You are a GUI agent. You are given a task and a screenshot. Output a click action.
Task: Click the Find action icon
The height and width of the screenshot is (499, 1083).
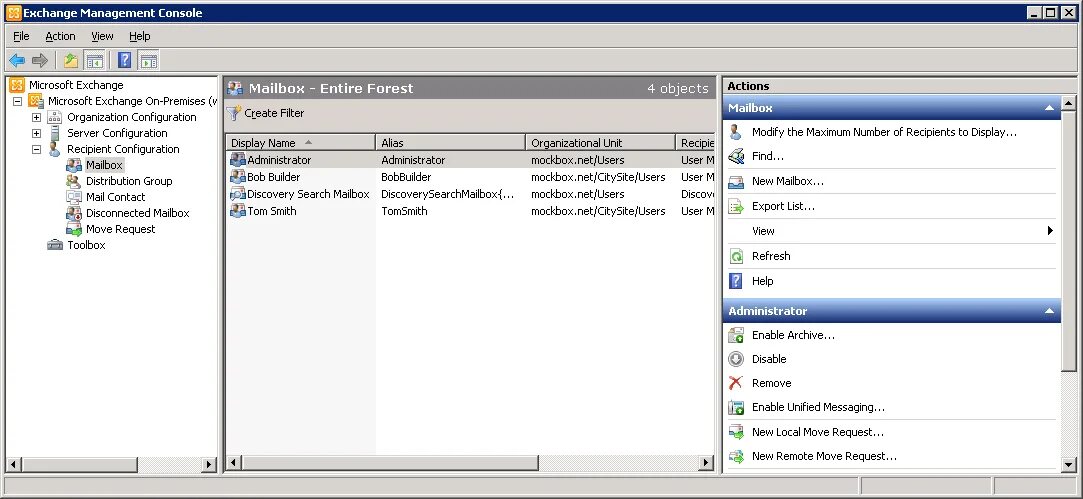point(736,156)
